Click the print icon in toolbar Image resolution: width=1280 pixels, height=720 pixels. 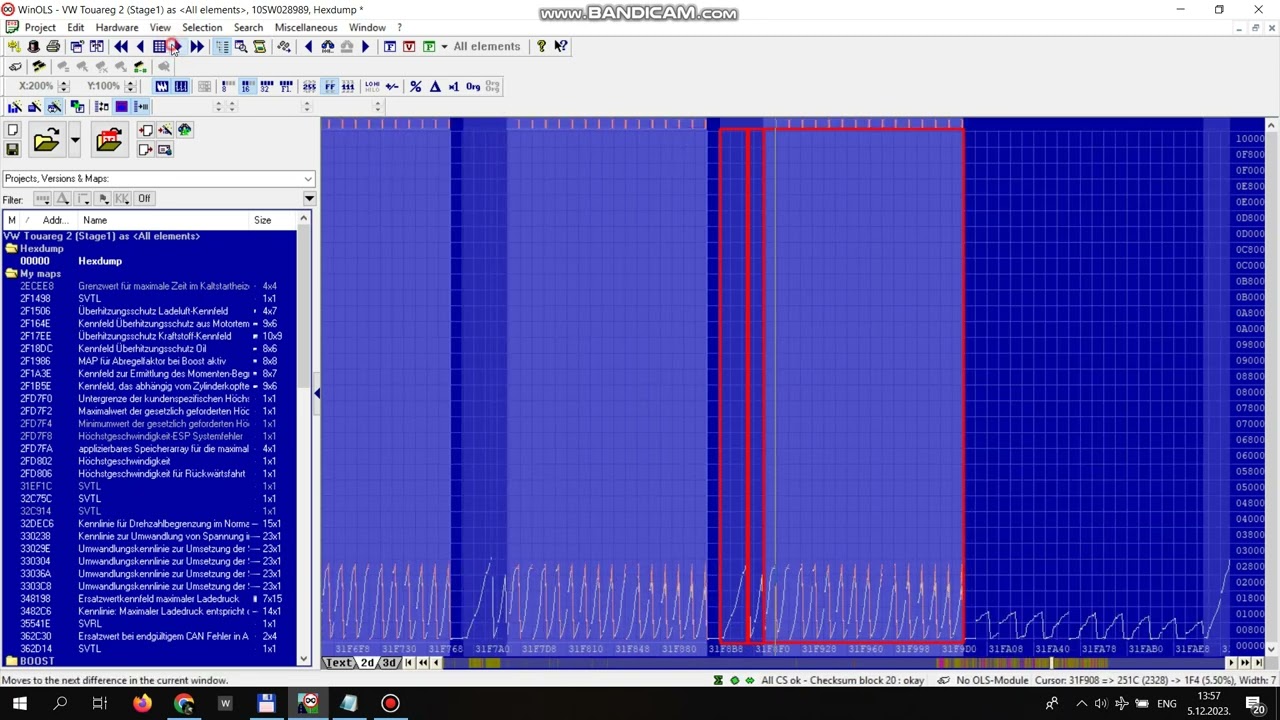click(x=53, y=47)
